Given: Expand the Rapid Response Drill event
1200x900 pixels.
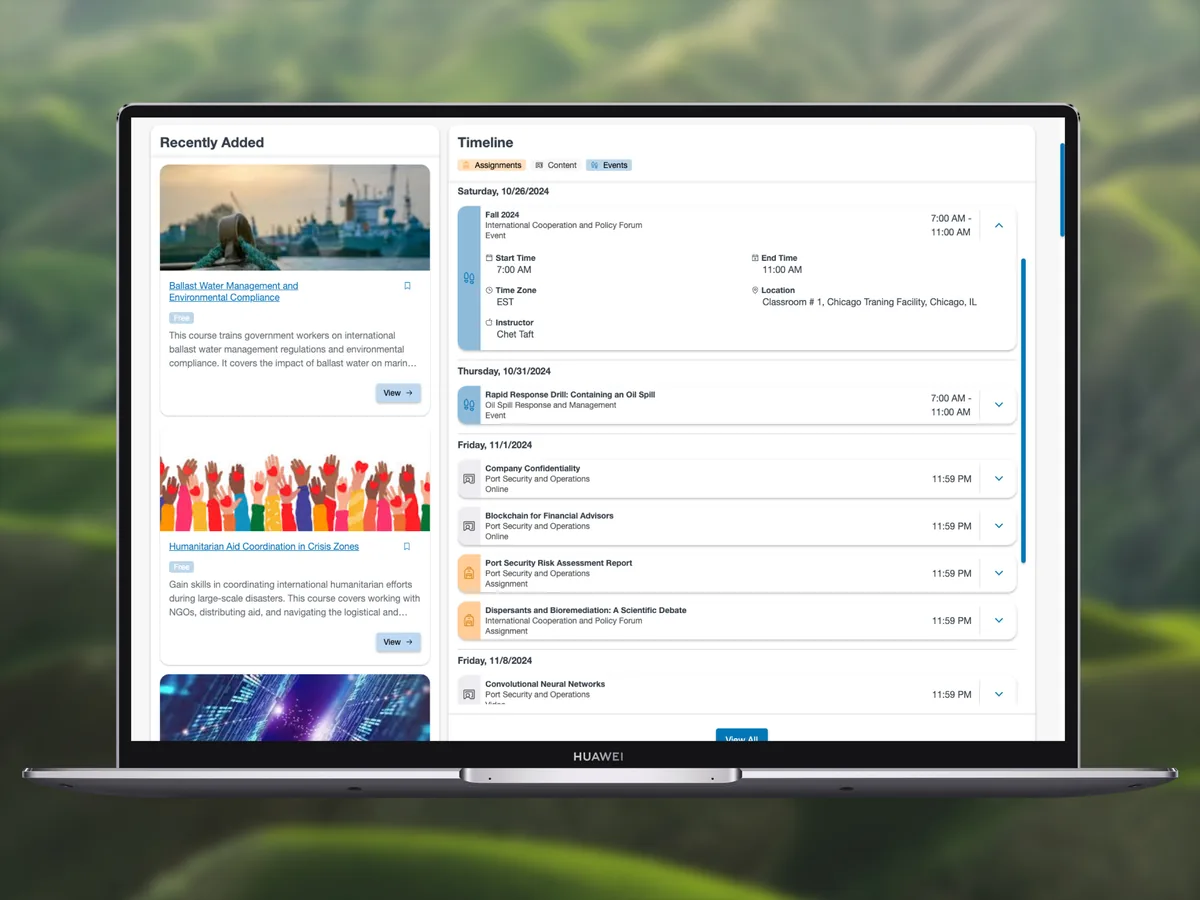Looking at the screenshot, I should [x=998, y=405].
